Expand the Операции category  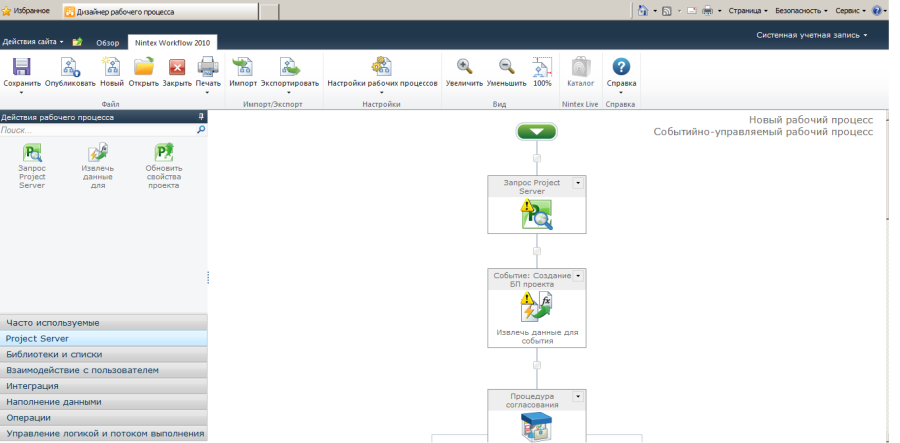[x=104, y=418]
